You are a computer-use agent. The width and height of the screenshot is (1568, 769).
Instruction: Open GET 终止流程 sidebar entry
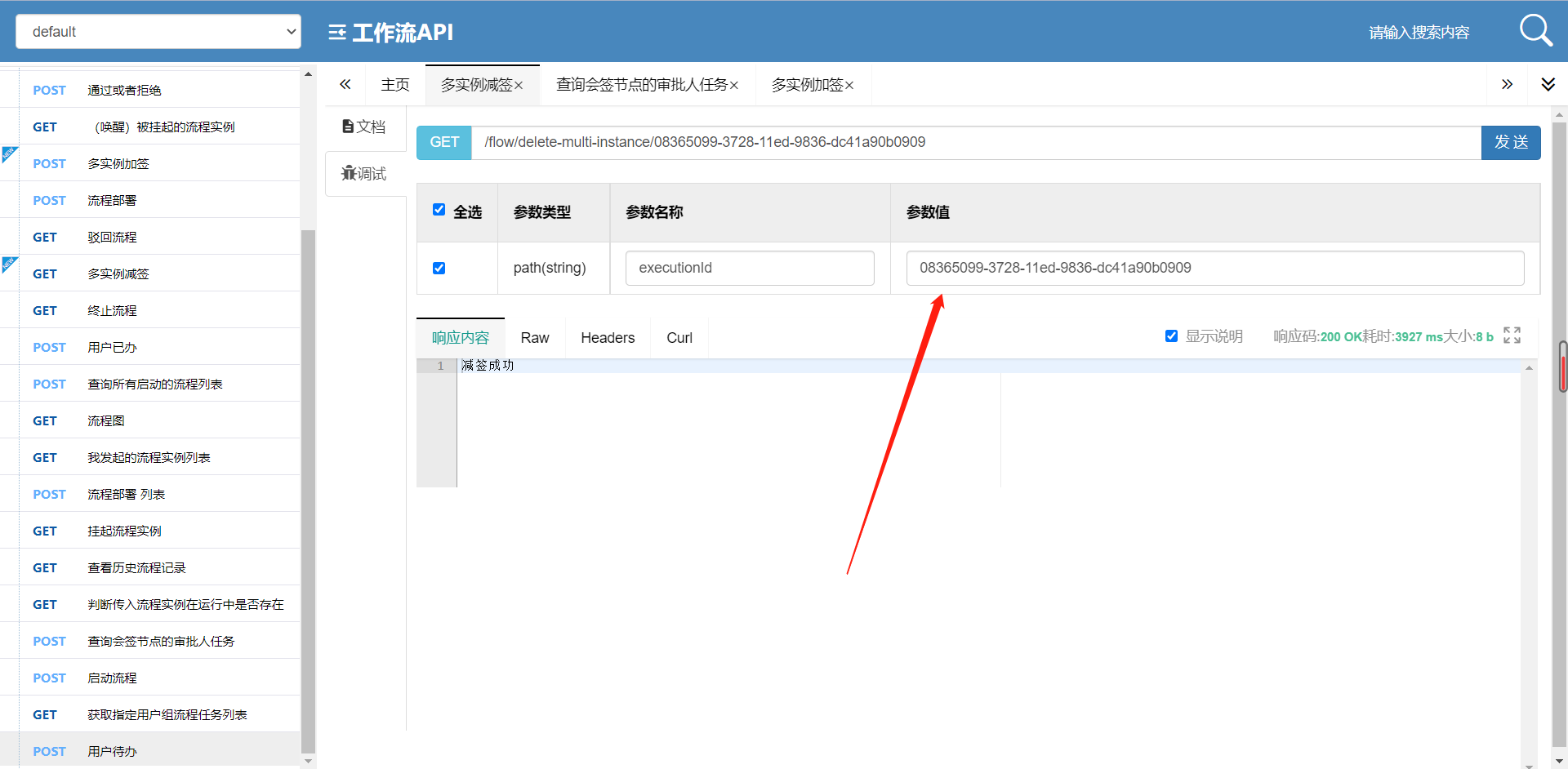tap(150, 310)
